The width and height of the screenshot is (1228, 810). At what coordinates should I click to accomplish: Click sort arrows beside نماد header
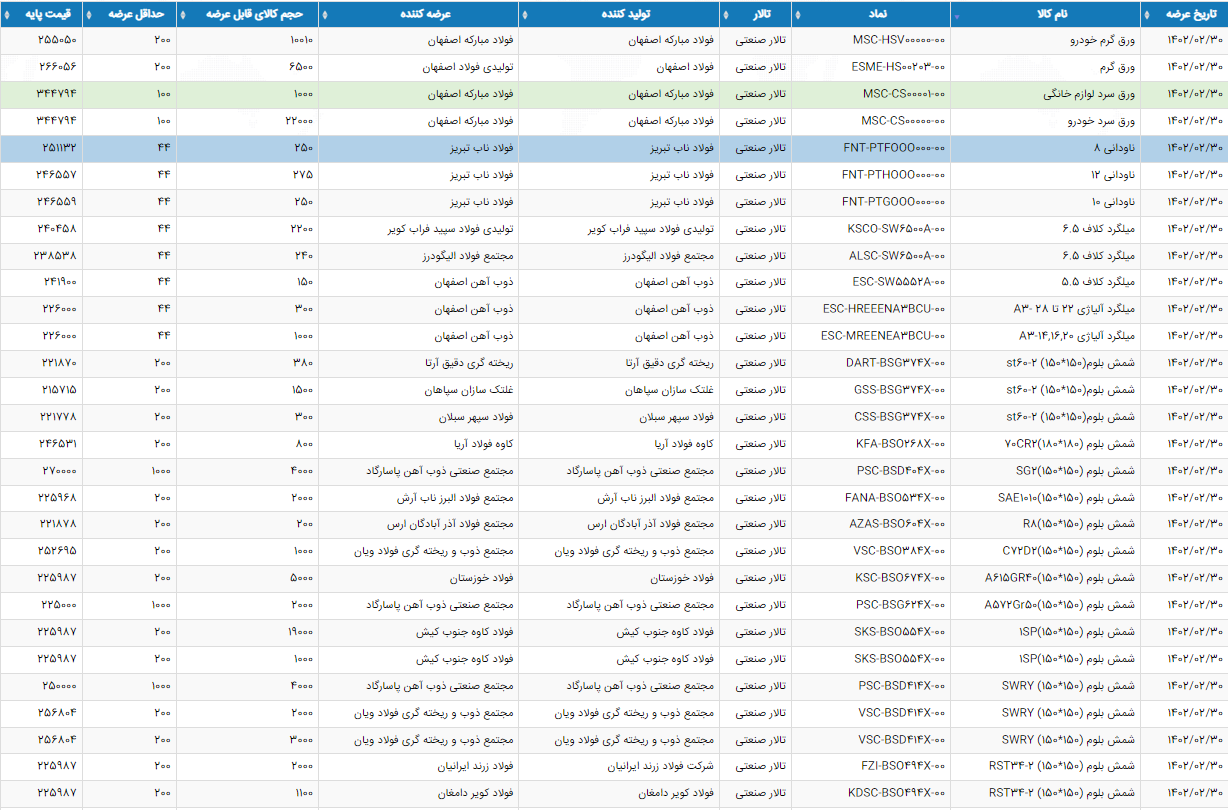[x=800, y=15]
